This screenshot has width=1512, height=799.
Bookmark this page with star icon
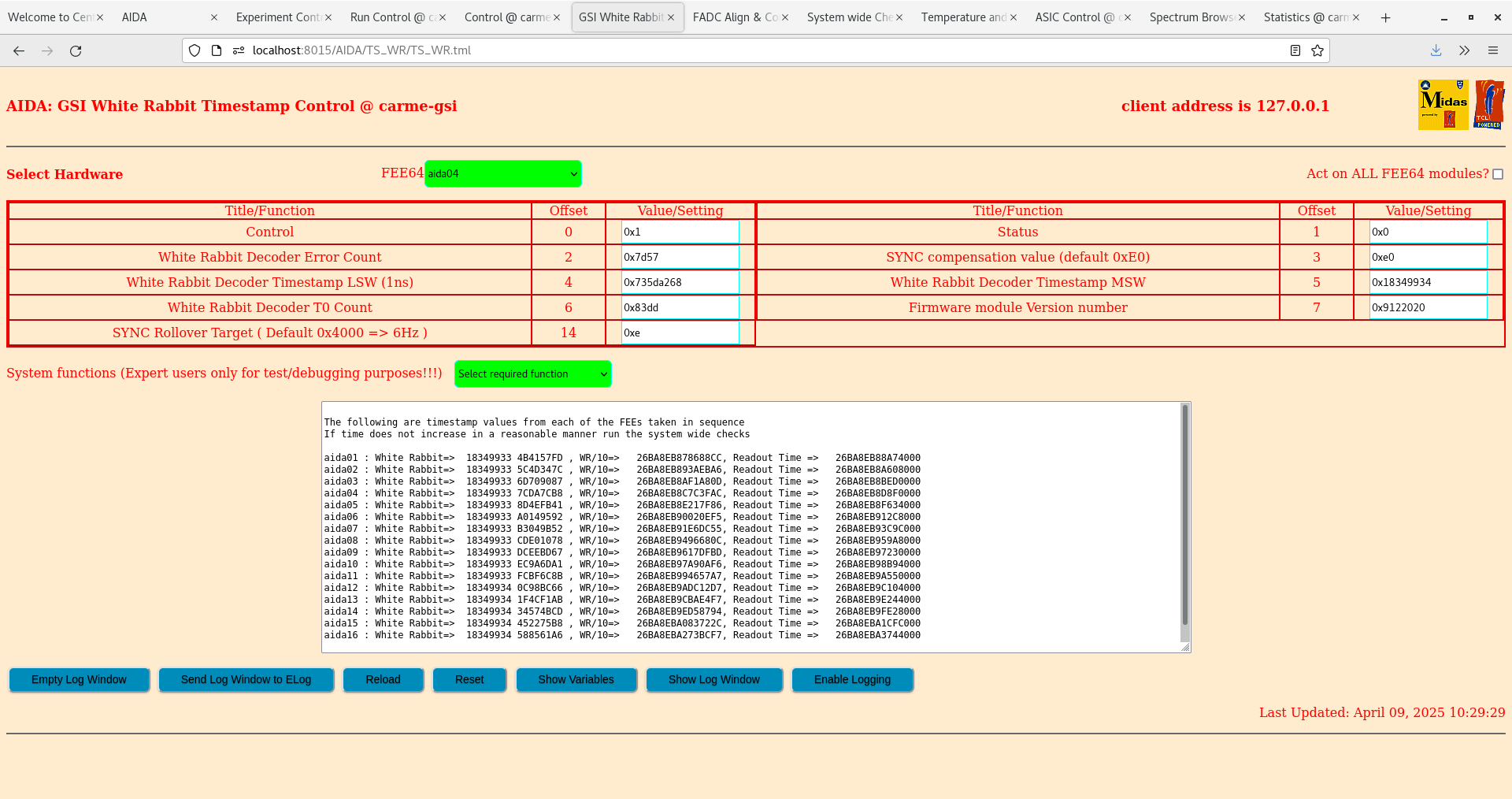1317,50
